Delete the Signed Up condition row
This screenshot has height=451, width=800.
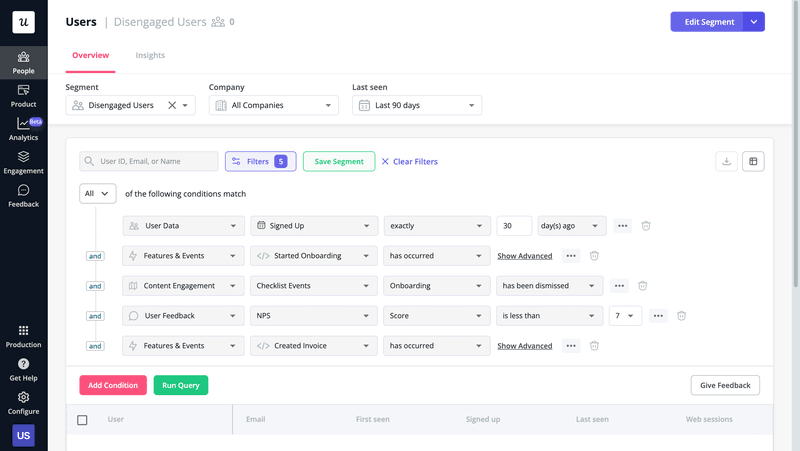tap(646, 226)
